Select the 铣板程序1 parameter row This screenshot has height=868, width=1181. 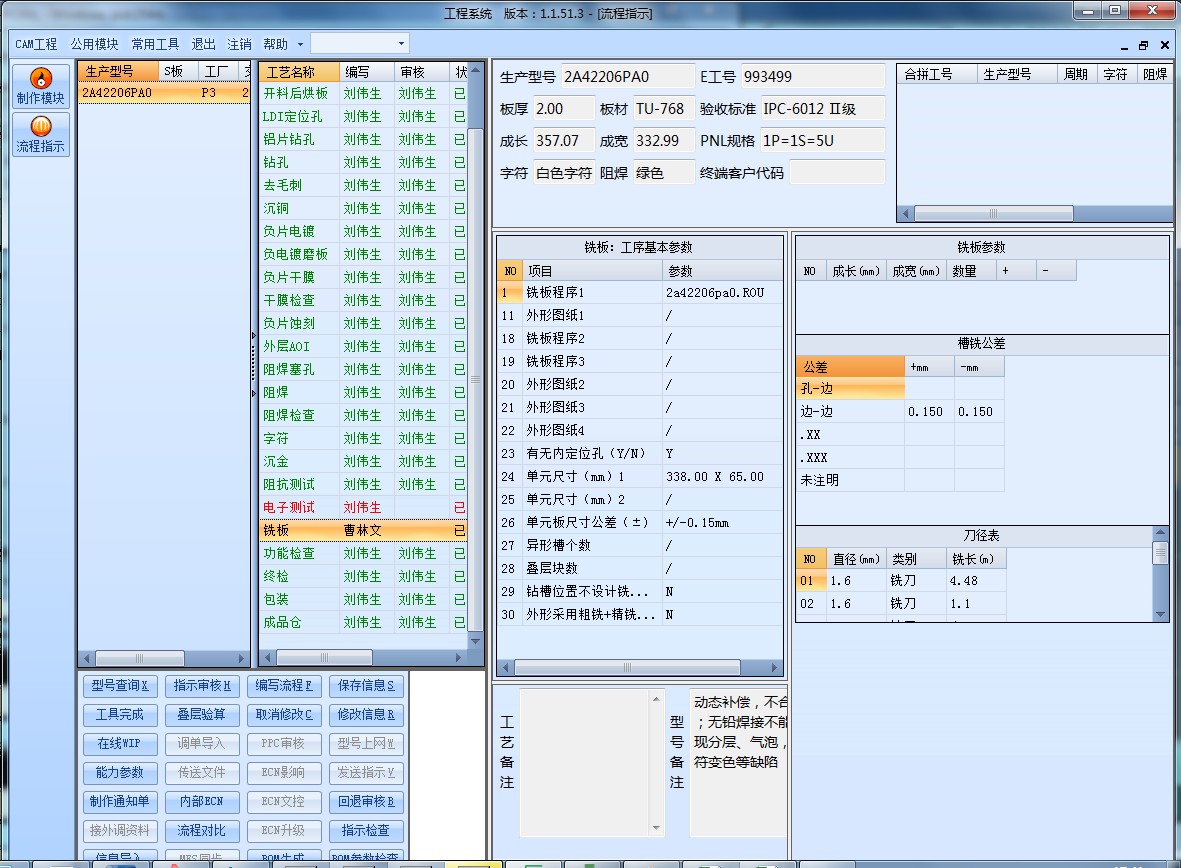click(x=639, y=292)
